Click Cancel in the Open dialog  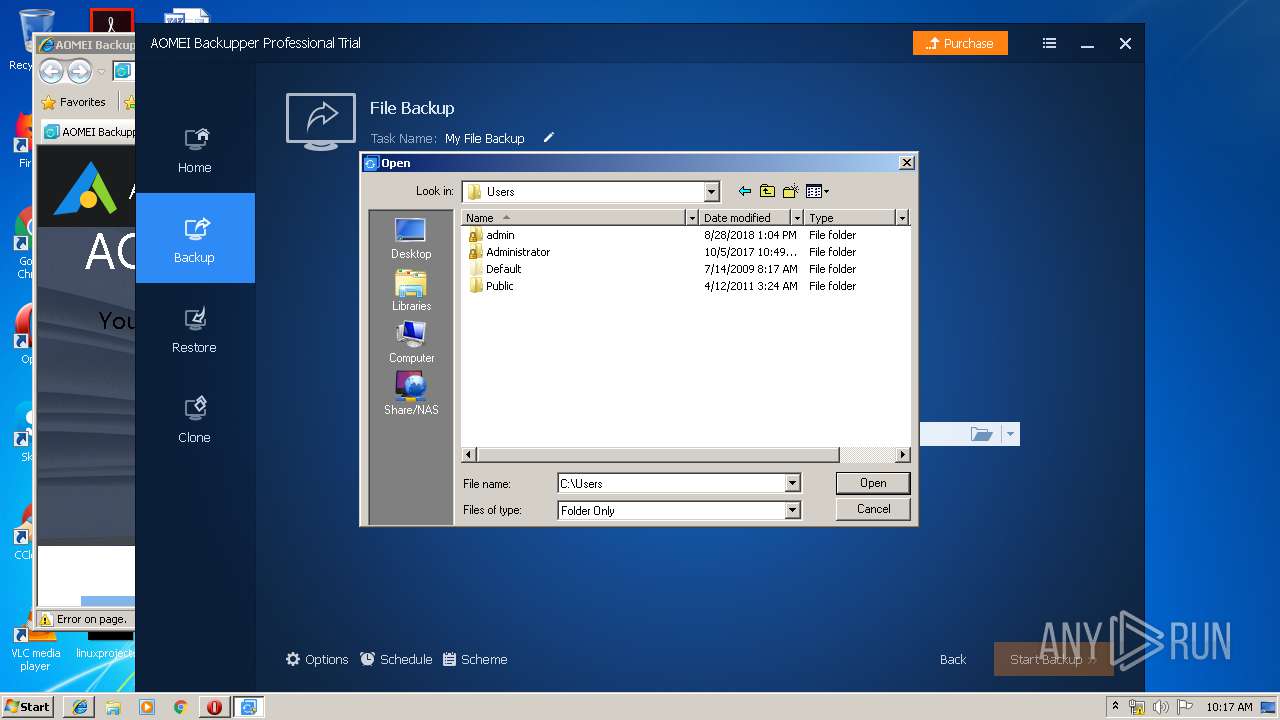click(x=873, y=509)
